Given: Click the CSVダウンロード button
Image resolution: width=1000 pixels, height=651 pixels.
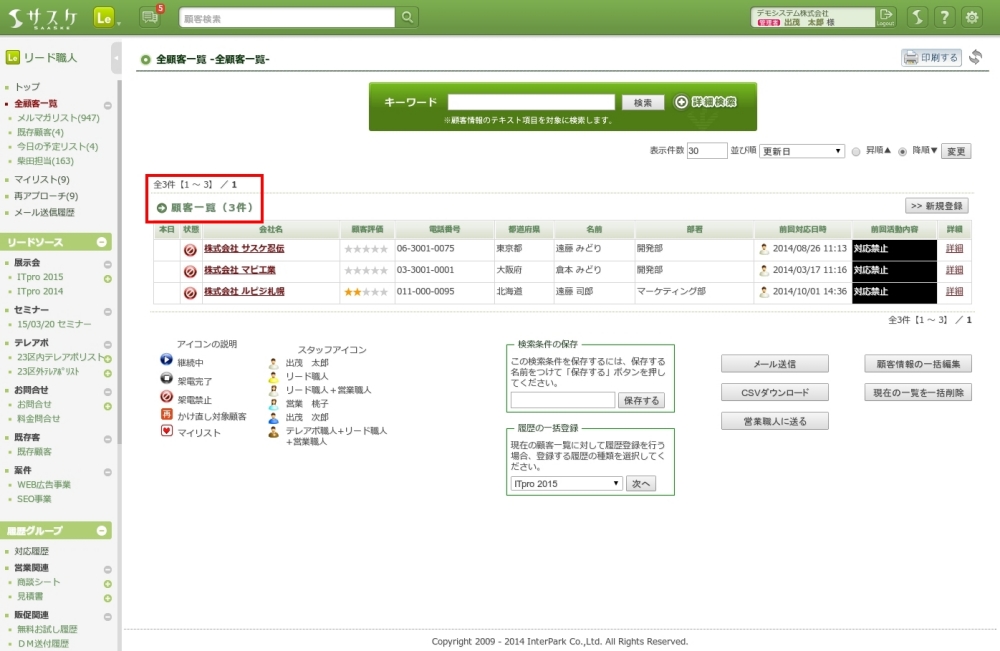Looking at the screenshot, I should click(774, 393).
